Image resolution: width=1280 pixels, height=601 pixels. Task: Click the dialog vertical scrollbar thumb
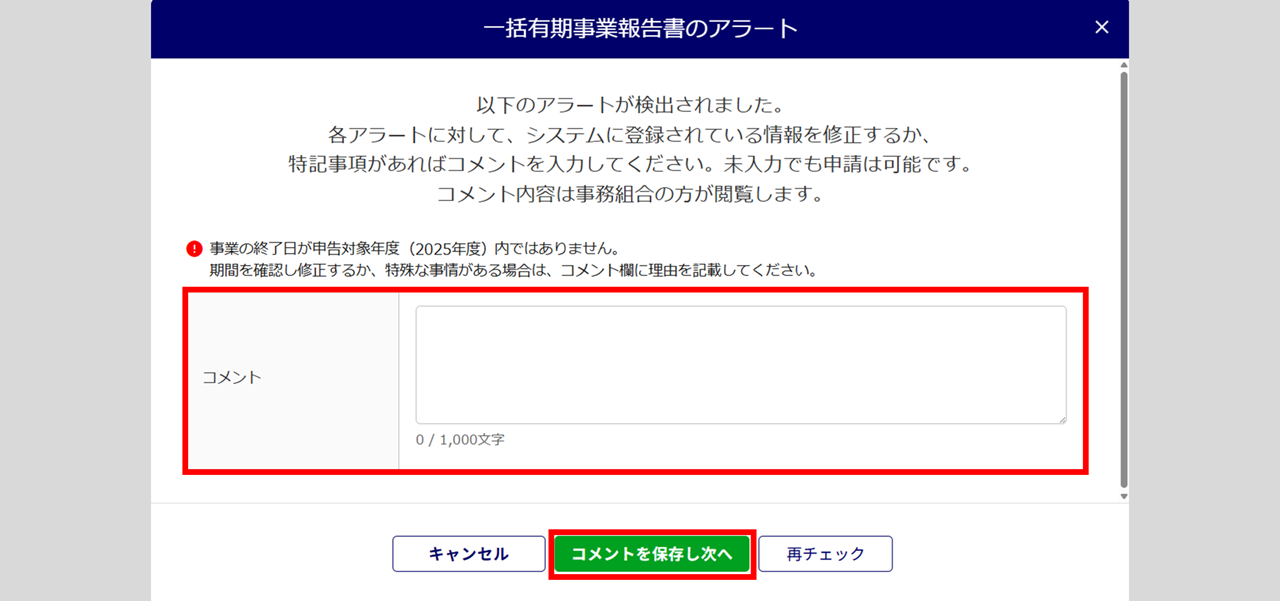tap(1124, 280)
